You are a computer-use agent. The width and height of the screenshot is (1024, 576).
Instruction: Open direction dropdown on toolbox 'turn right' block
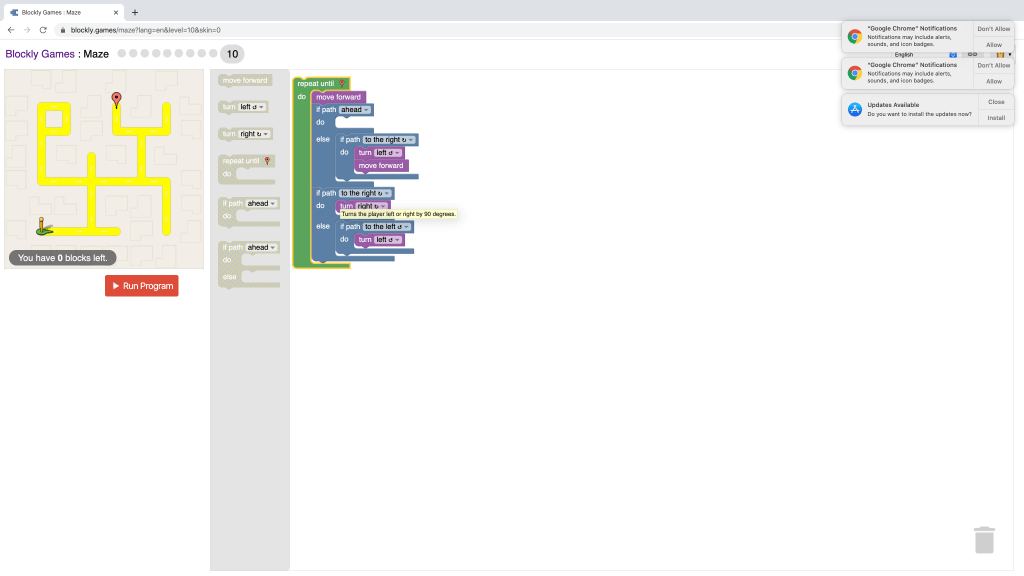[254, 133]
